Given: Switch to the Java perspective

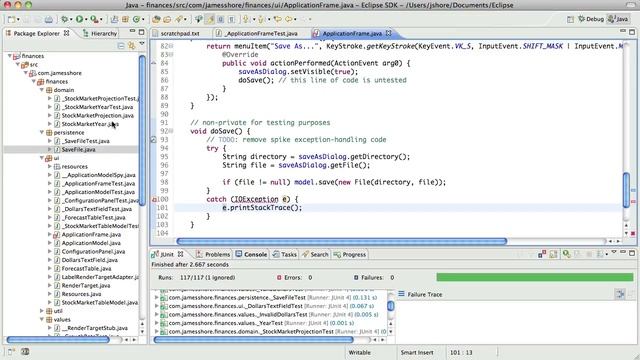Looking at the screenshot, I should [x=618, y=19].
